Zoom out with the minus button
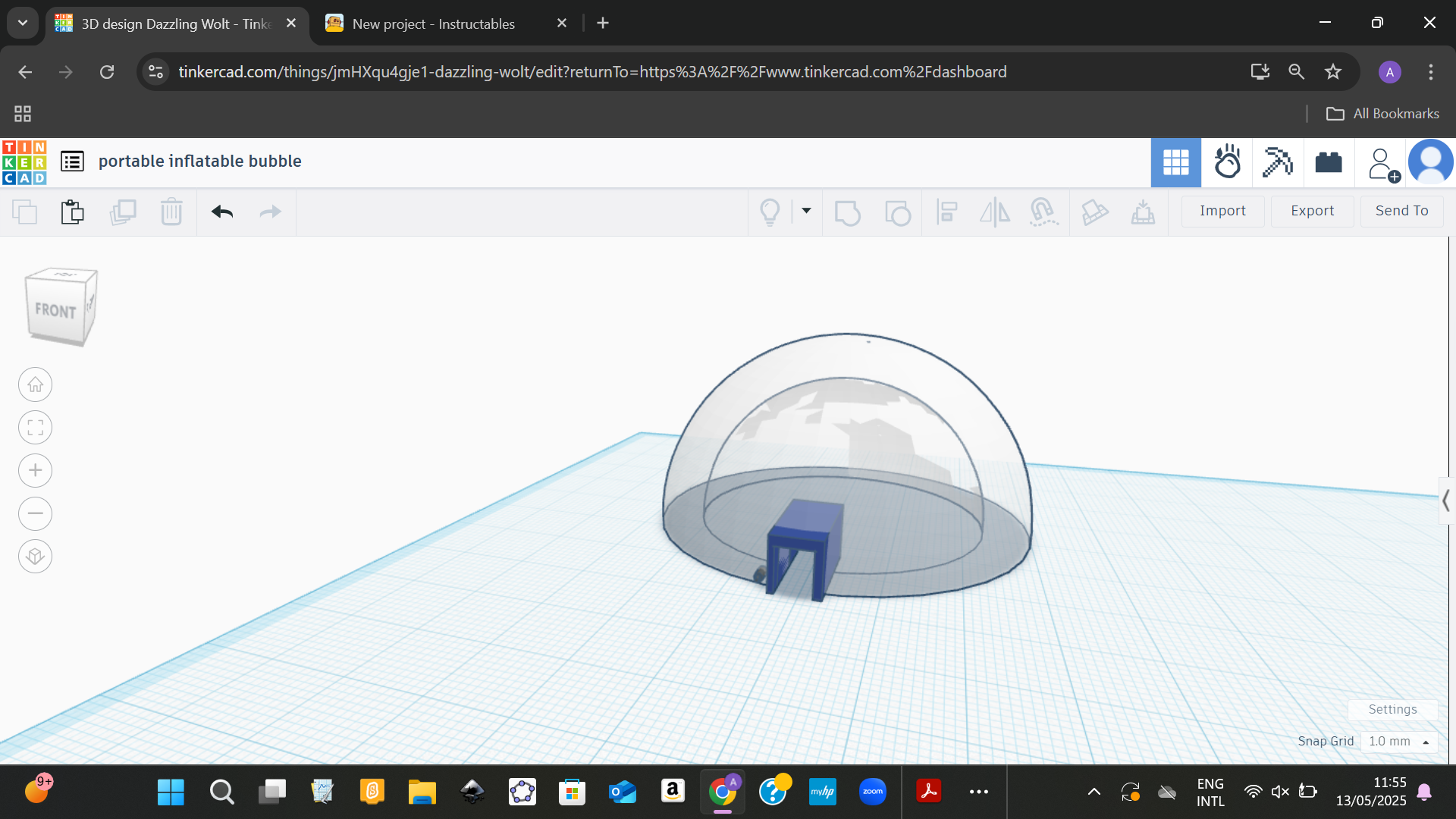 point(35,513)
